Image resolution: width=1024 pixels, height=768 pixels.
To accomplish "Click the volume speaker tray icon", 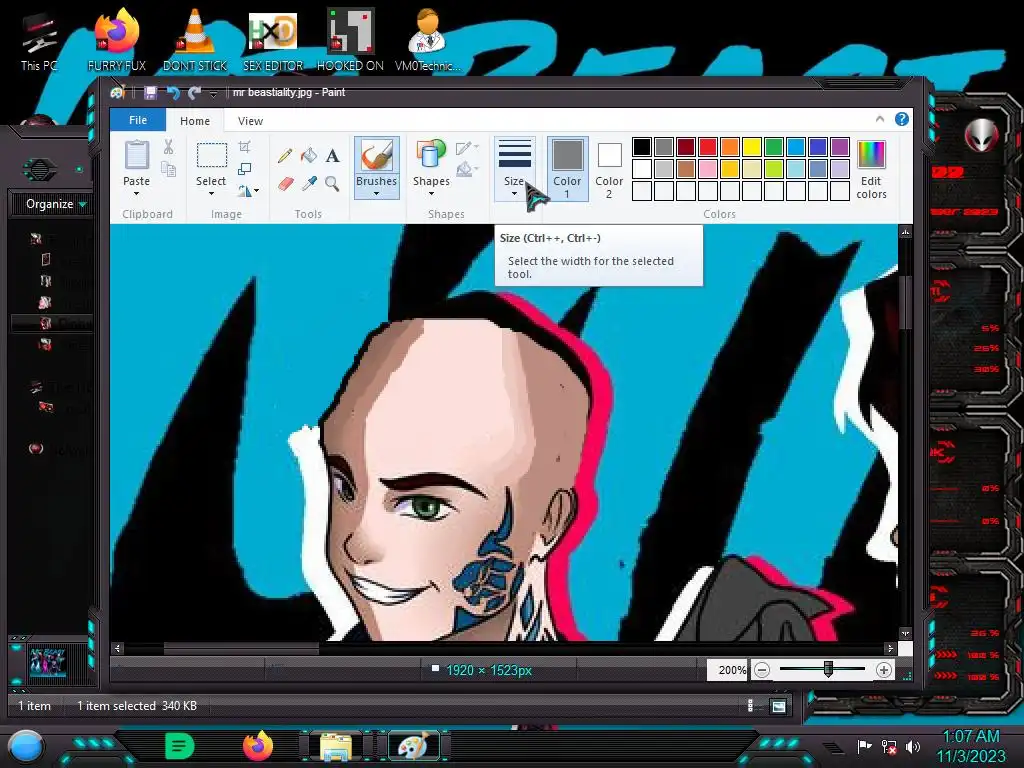I will pos(912,746).
